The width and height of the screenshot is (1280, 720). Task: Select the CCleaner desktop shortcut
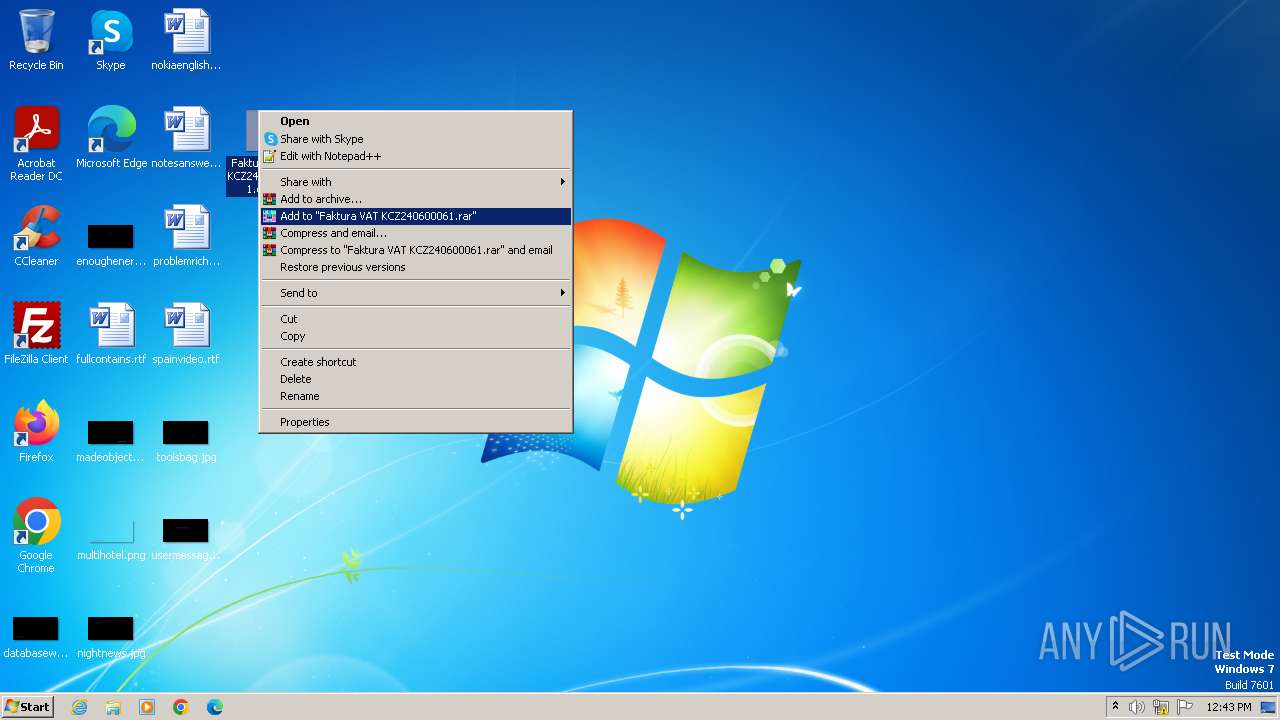[x=36, y=237]
